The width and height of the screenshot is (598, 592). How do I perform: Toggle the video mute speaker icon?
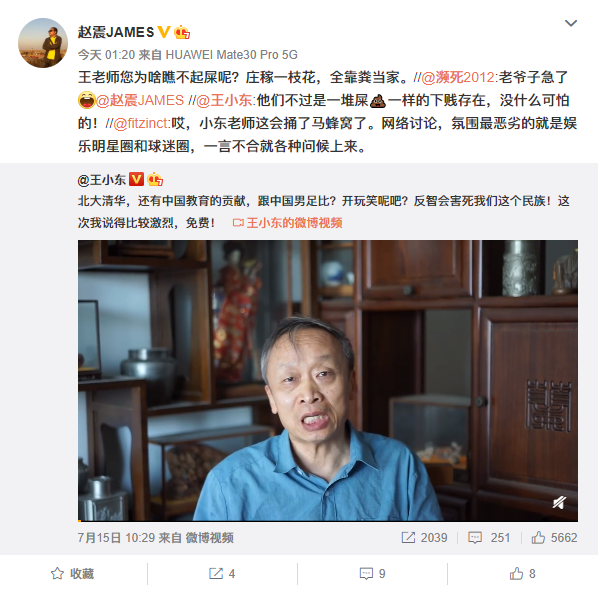[x=559, y=503]
